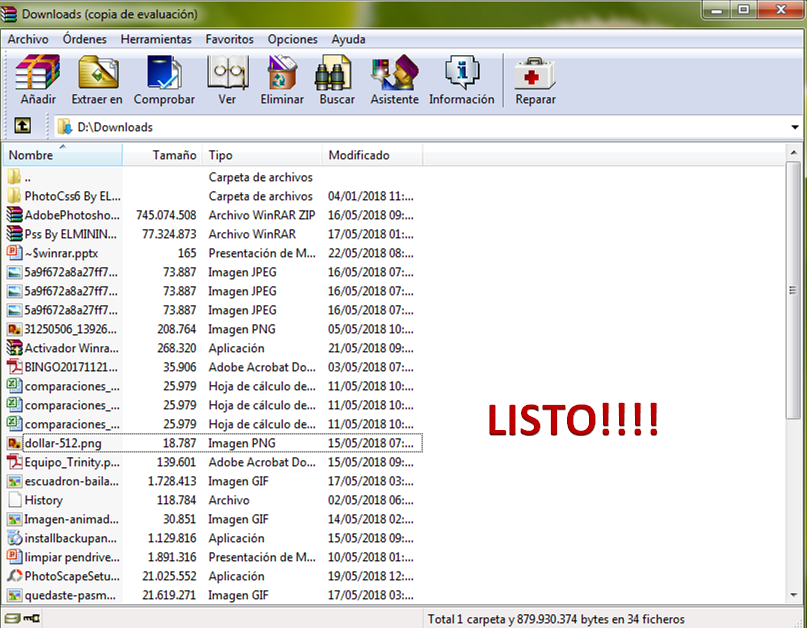Show archive Información icon
This screenshot has height=628, width=807.
tap(462, 72)
